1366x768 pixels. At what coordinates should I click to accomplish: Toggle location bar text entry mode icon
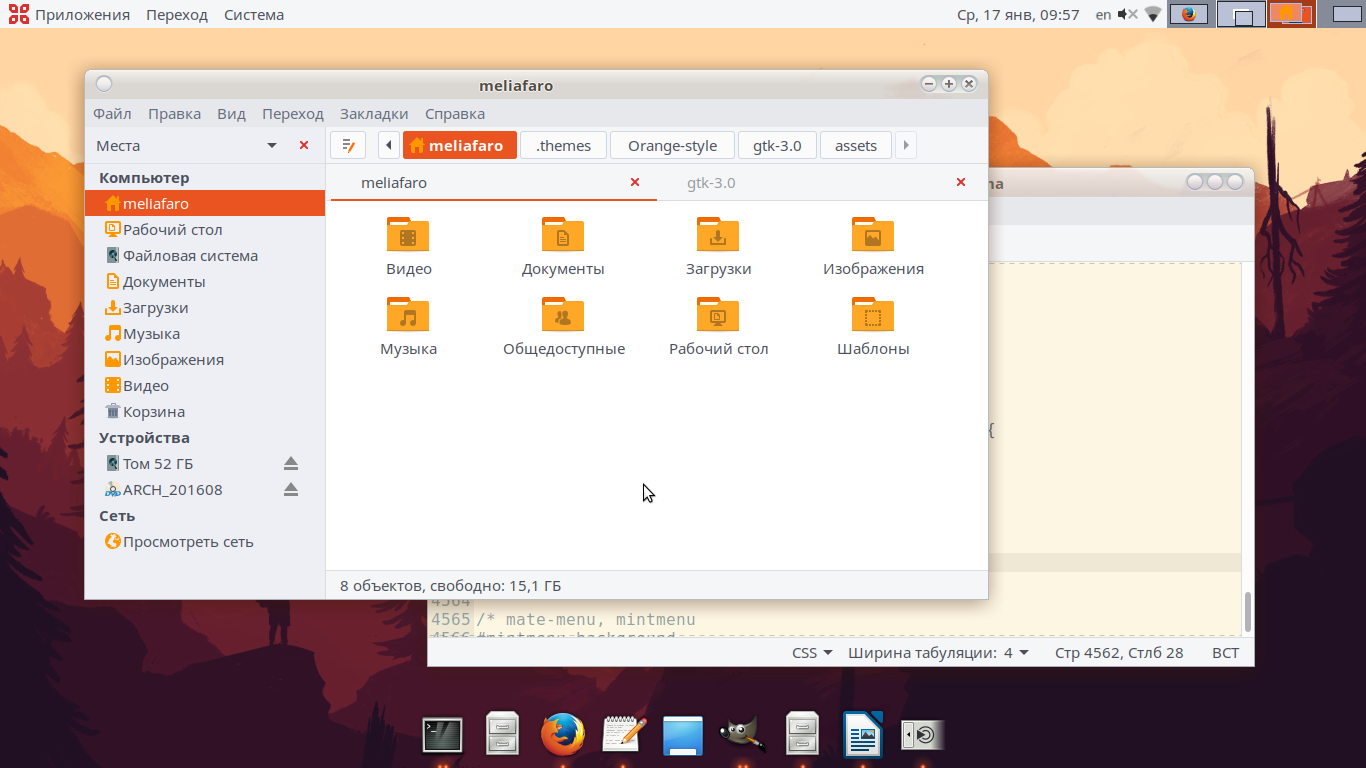348,145
